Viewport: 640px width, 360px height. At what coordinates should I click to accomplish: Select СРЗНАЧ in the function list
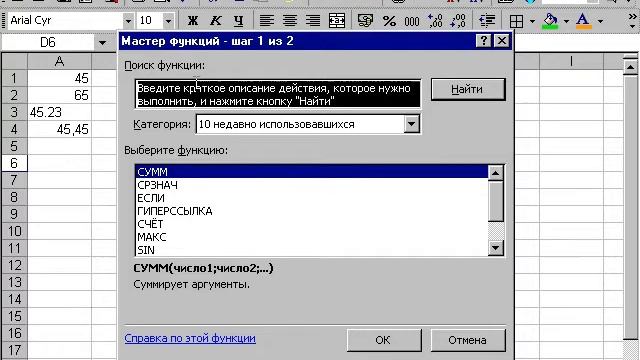point(311,185)
